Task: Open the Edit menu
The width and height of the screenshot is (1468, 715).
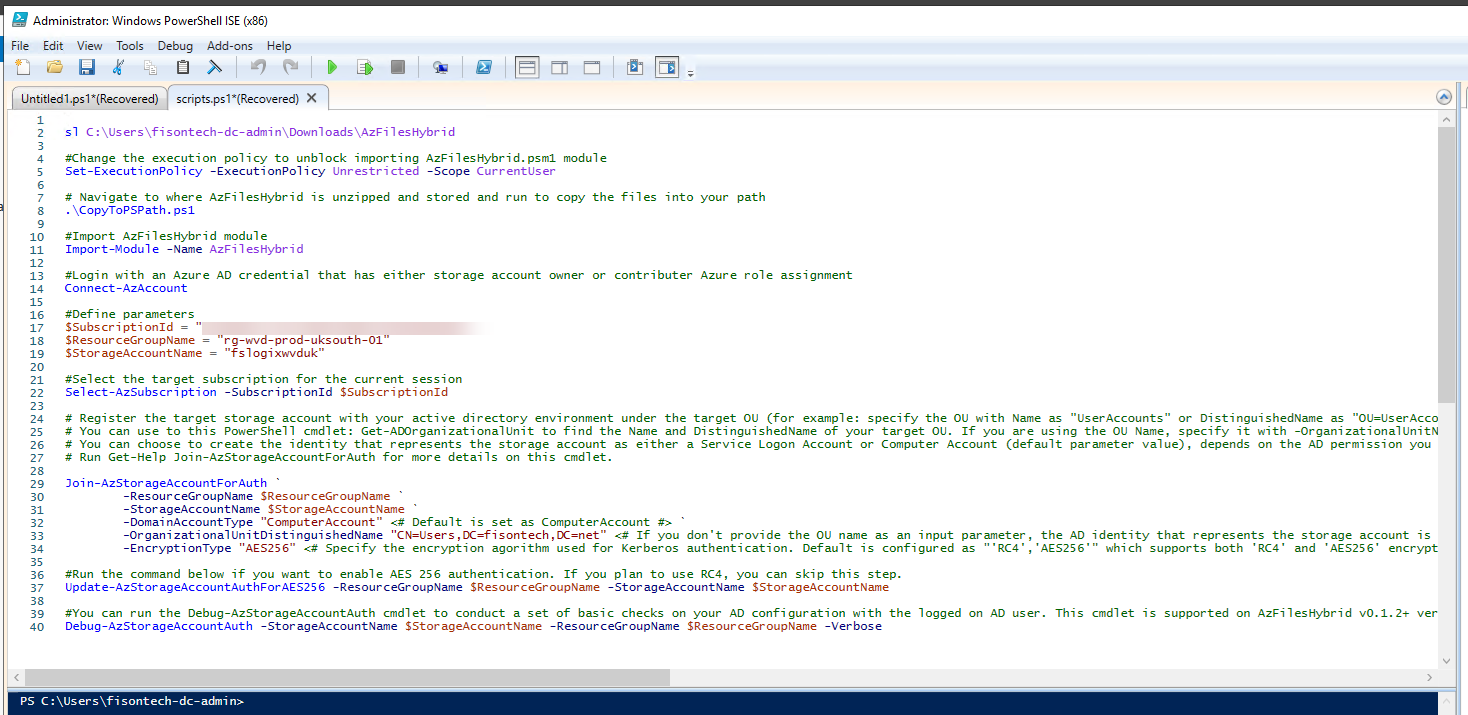Action: pos(53,46)
